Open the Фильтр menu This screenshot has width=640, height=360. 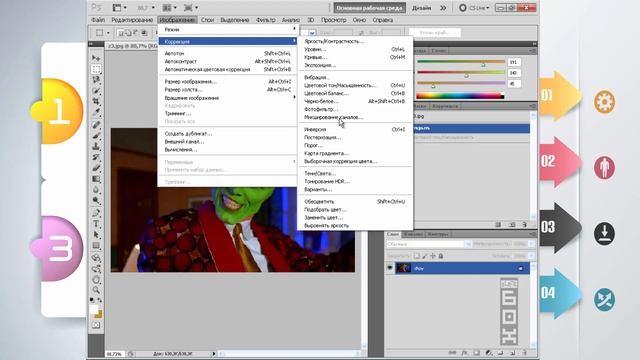pyautogui.click(x=265, y=20)
